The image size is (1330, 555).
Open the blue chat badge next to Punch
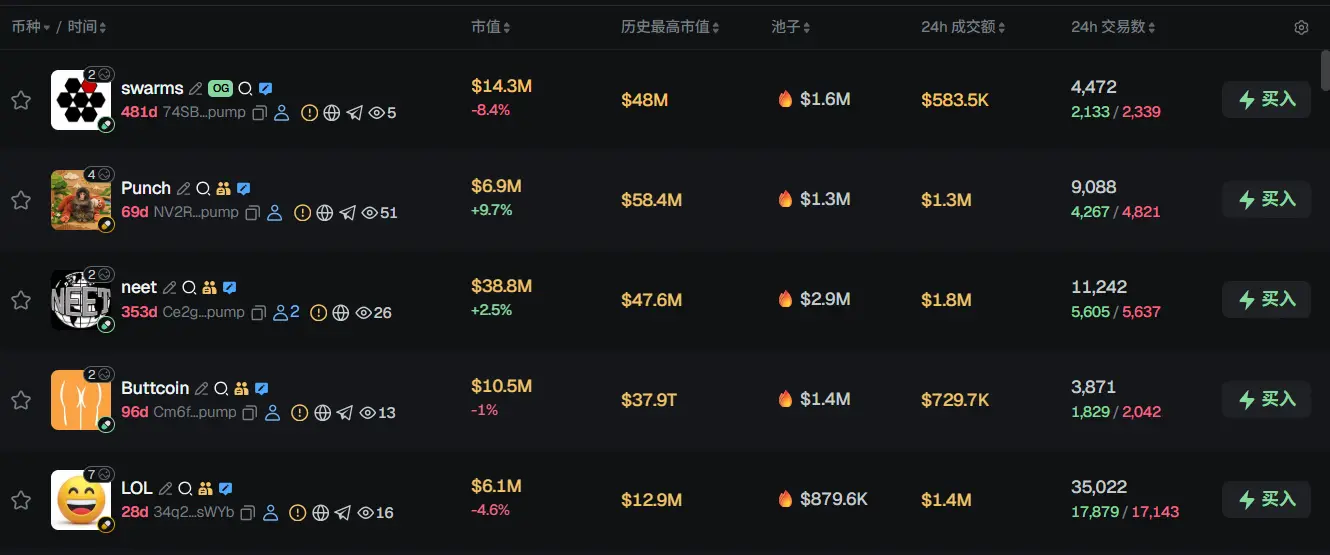243,188
